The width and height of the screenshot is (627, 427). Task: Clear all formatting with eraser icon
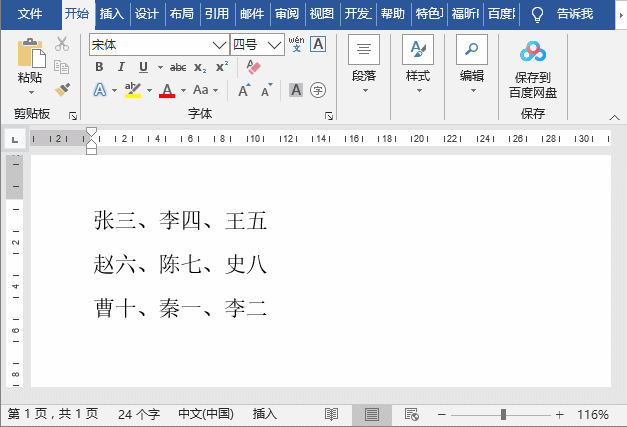(x=254, y=67)
